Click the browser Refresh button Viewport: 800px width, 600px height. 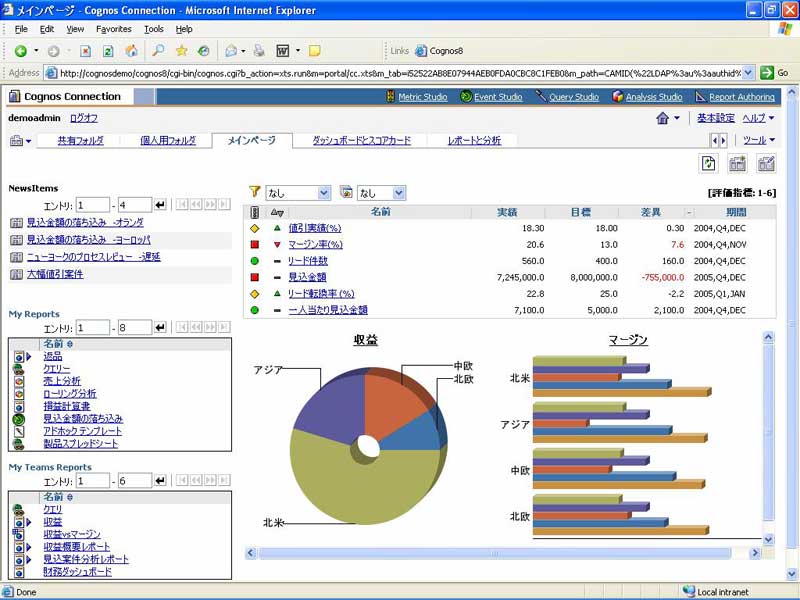108,51
